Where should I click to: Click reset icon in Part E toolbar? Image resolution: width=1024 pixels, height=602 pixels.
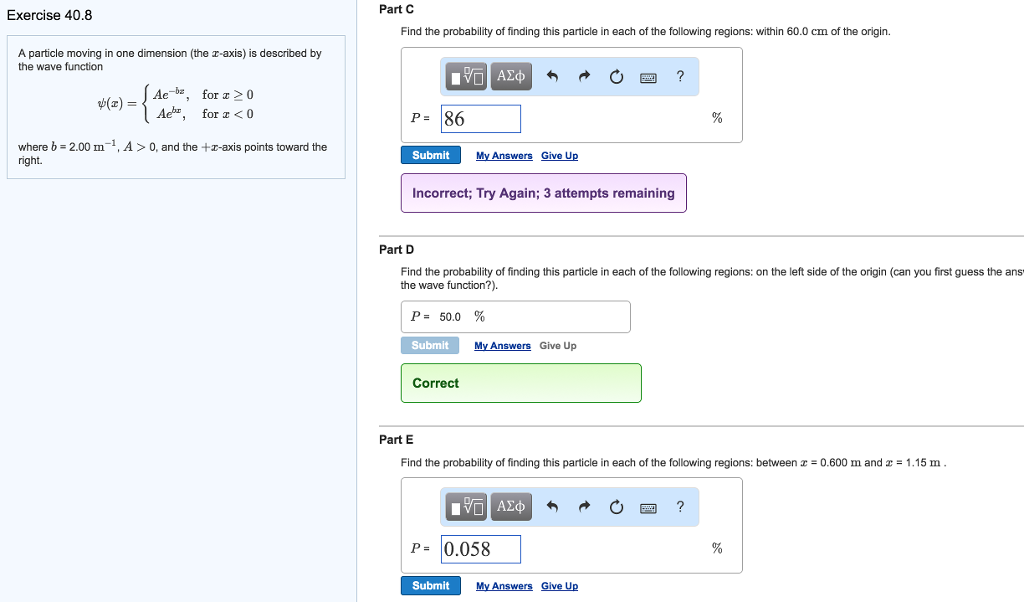click(x=616, y=507)
